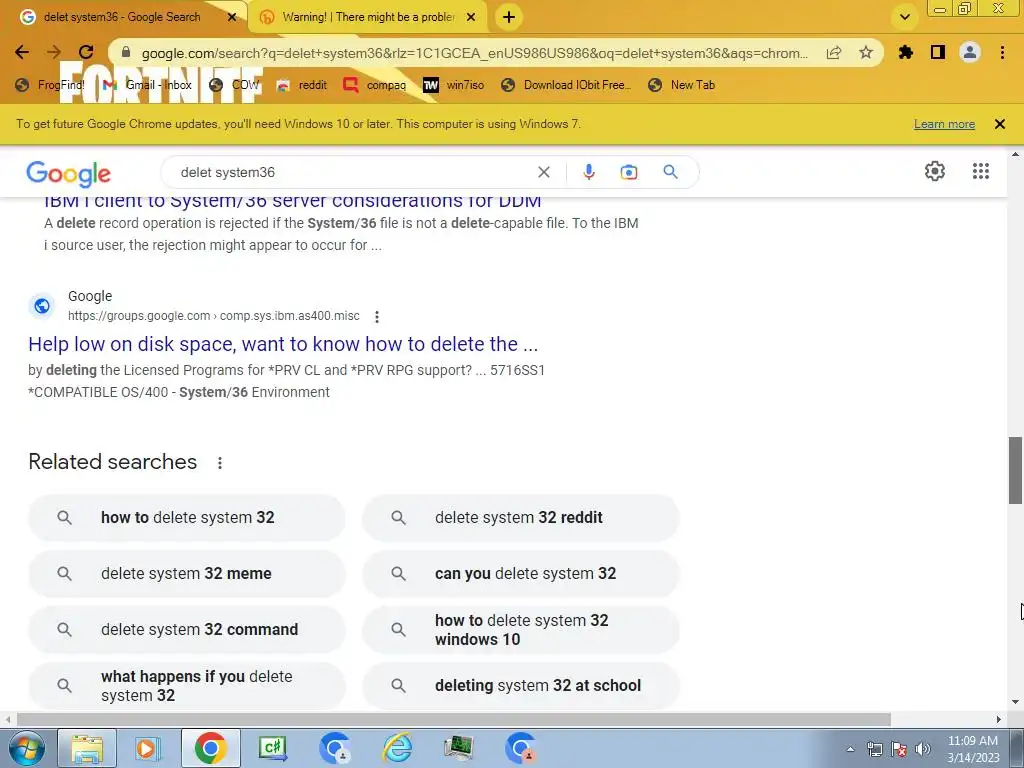This screenshot has width=1024, height=768.
Task: Open Help low on disk space result
Action: pos(283,344)
